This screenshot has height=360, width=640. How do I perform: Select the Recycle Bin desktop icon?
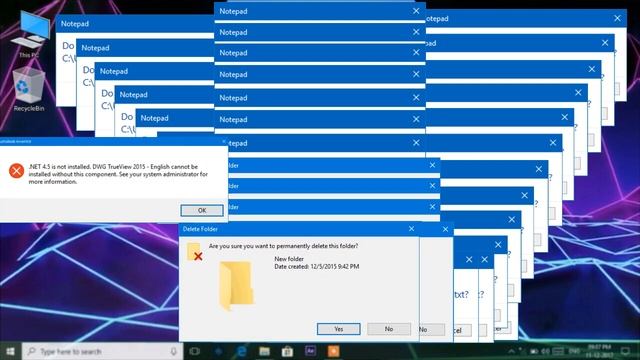tap(29, 89)
